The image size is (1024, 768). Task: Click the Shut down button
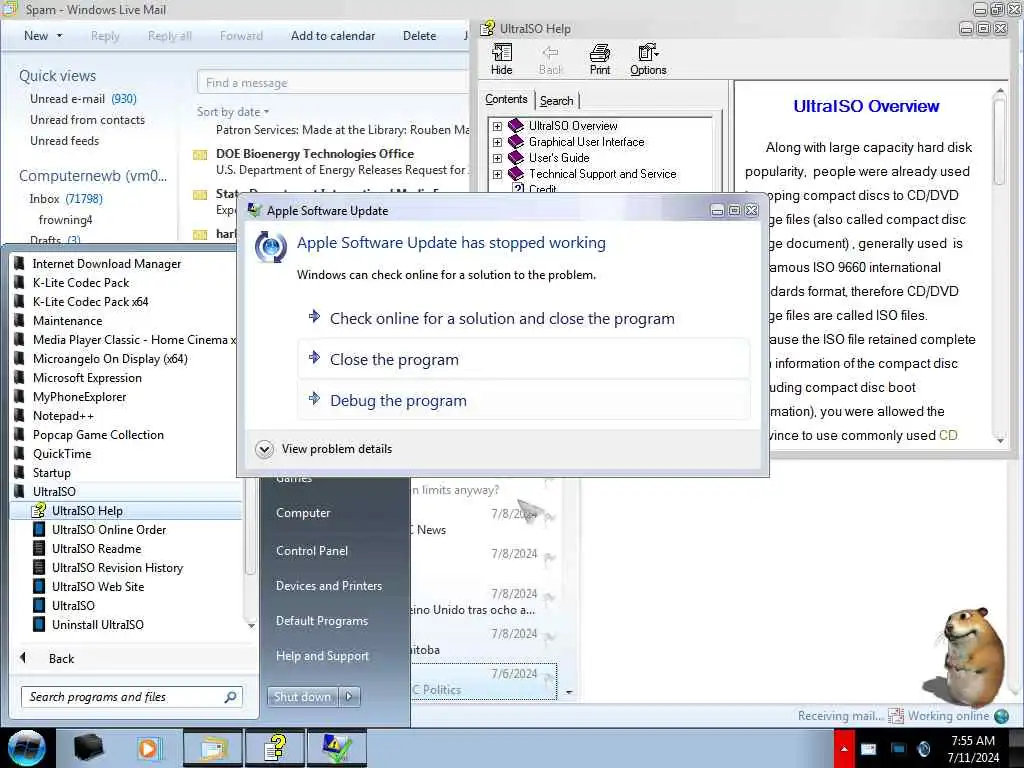pos(302,697)
